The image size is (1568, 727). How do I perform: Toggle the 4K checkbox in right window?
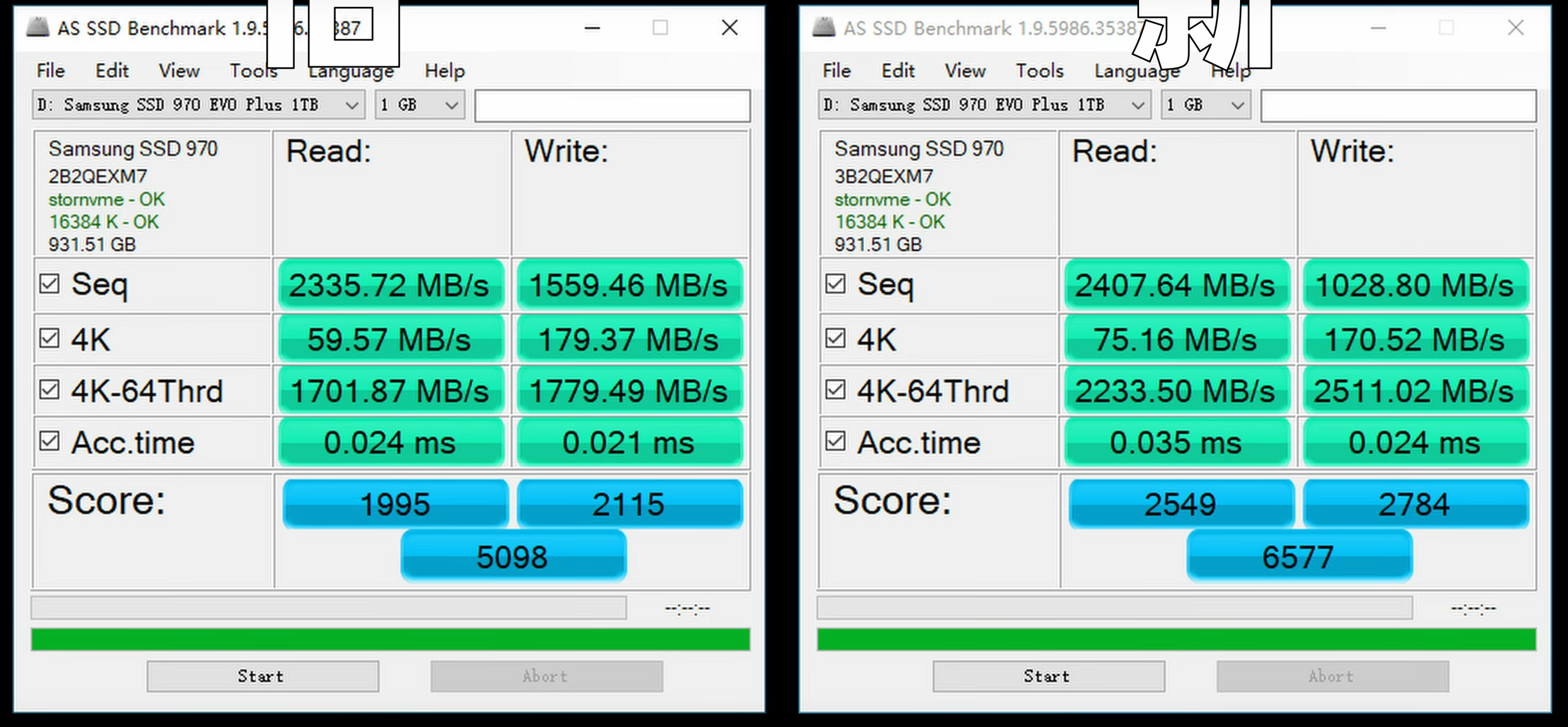coord(835,338)
